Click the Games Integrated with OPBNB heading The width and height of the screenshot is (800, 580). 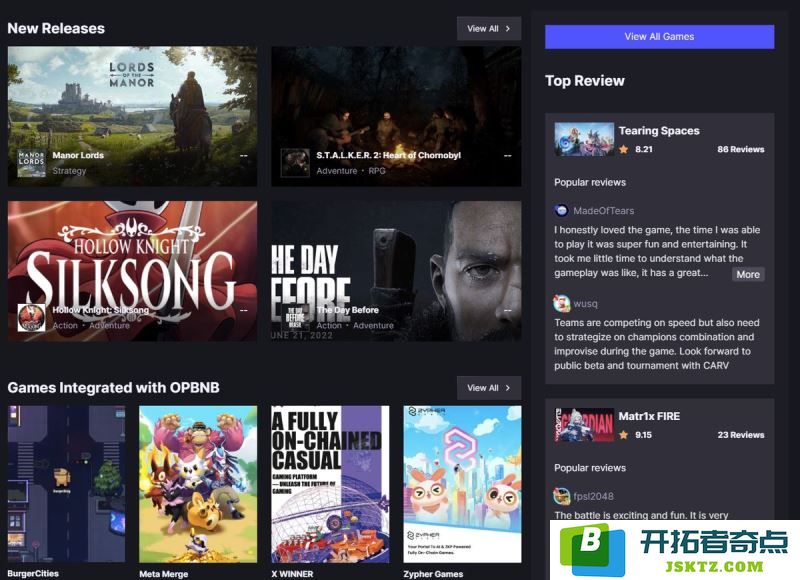click(113, 388)
